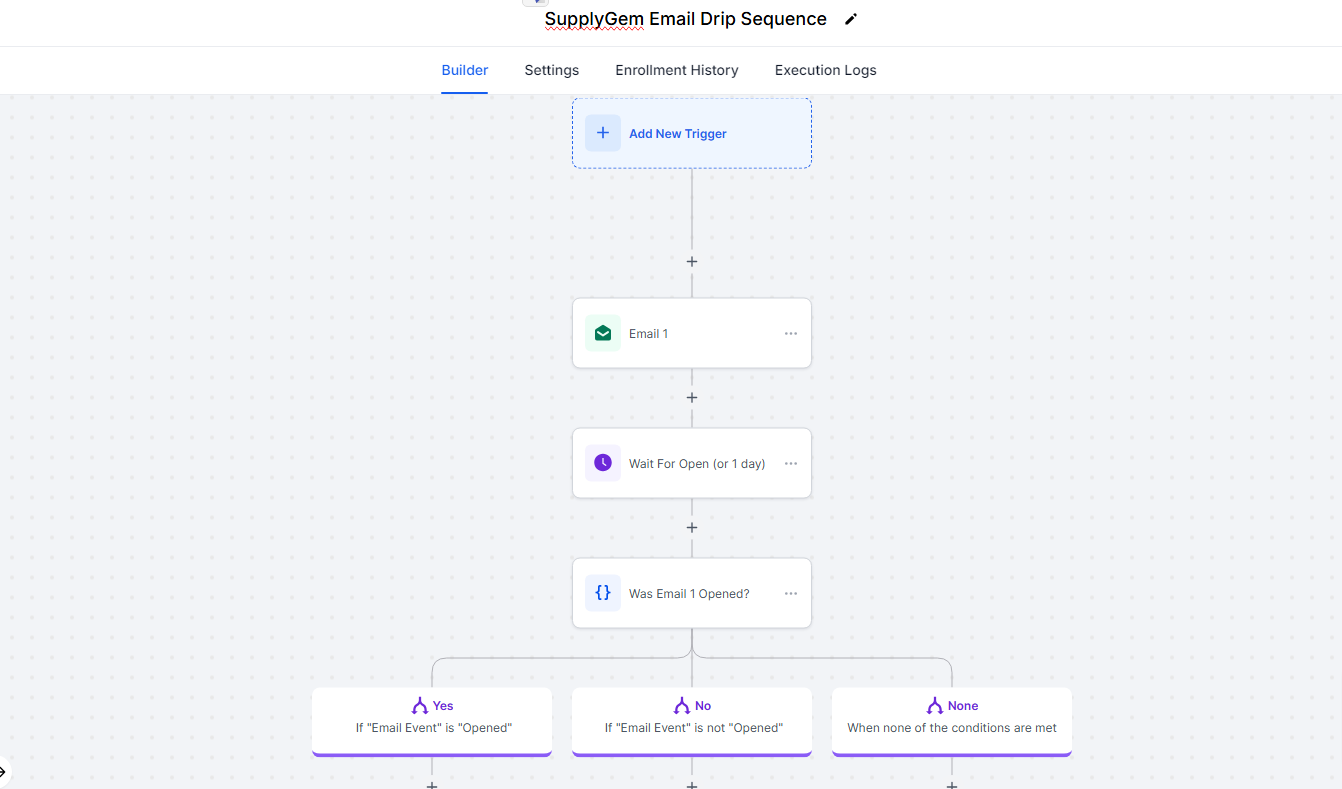
Task: Add a step after Email 1
Action: coord(691,397)
